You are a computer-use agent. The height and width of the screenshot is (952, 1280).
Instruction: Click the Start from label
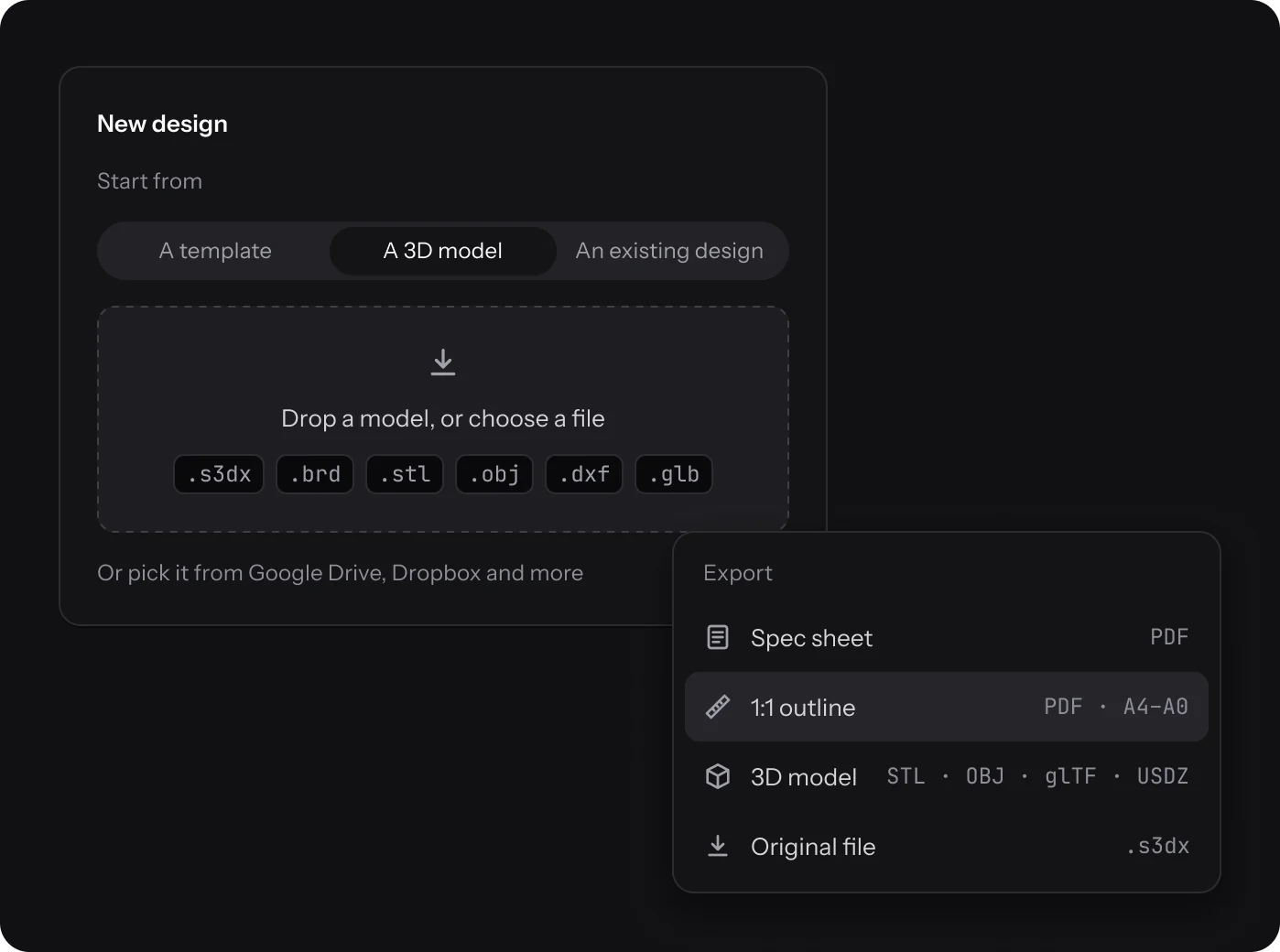tap(149, 181)
